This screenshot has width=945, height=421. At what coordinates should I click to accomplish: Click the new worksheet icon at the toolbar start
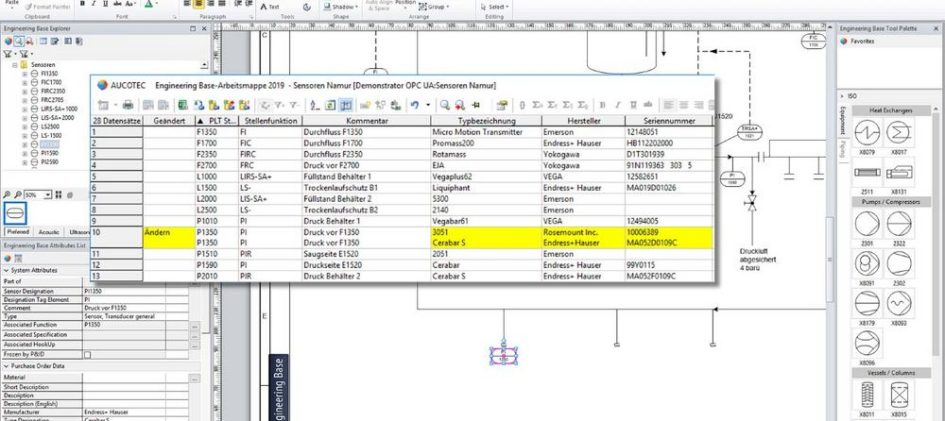pyautogui.click(x=103, y=105)
